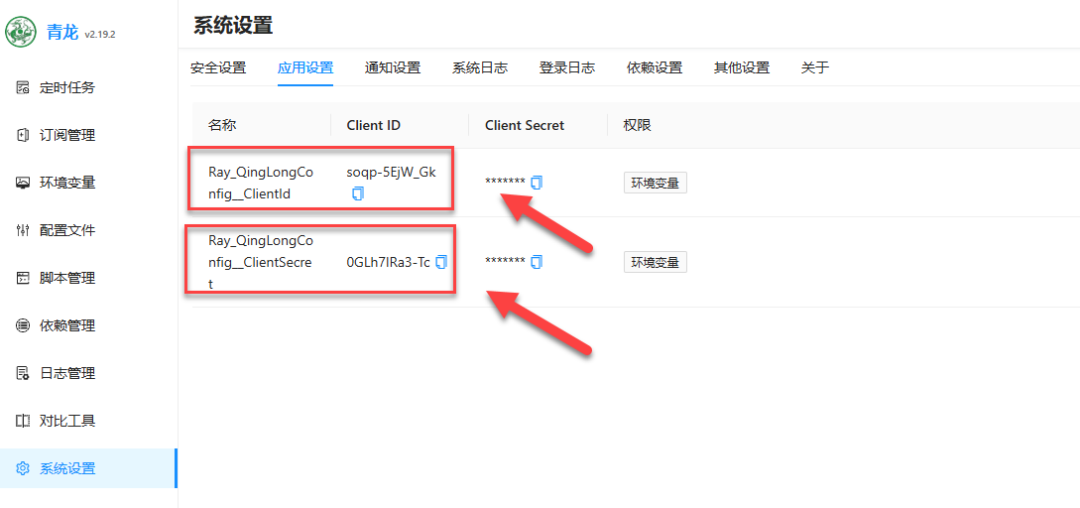Click the Client ID column header

(x=374, y=125)
